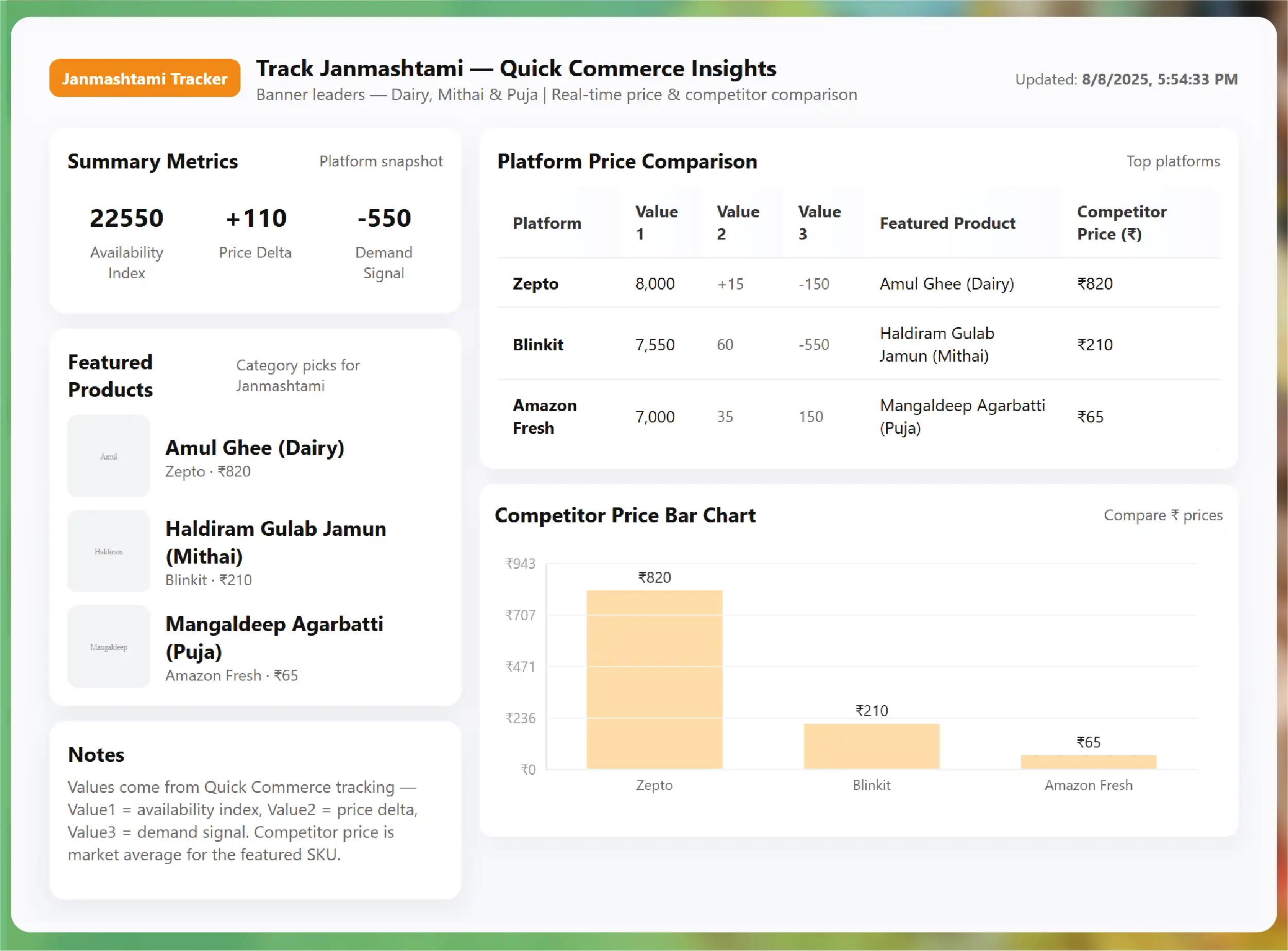Click the Mangaldeep product thumbnail

tap(109, 647)
